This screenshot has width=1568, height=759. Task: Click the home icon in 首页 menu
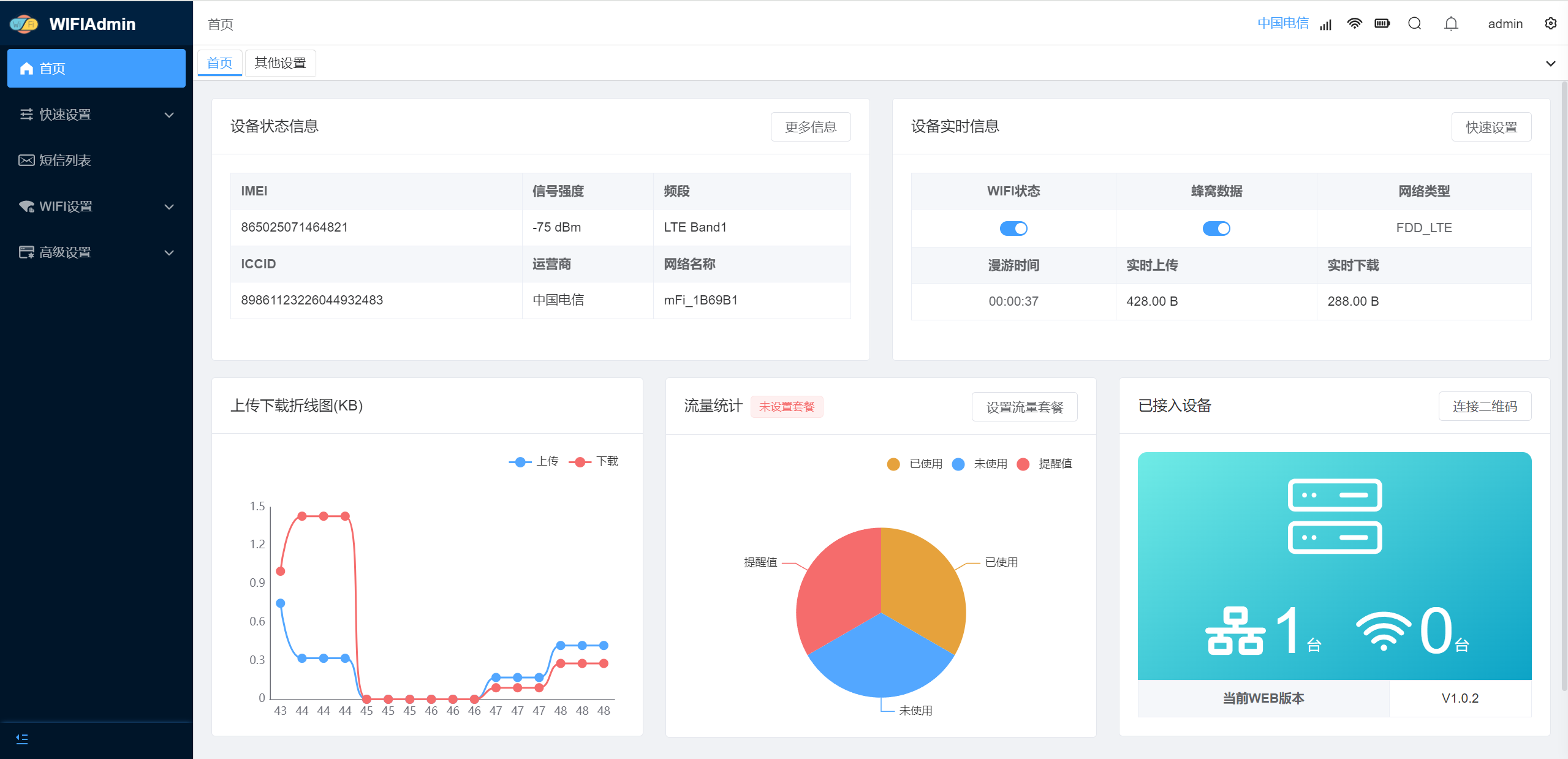pos(26,69)
